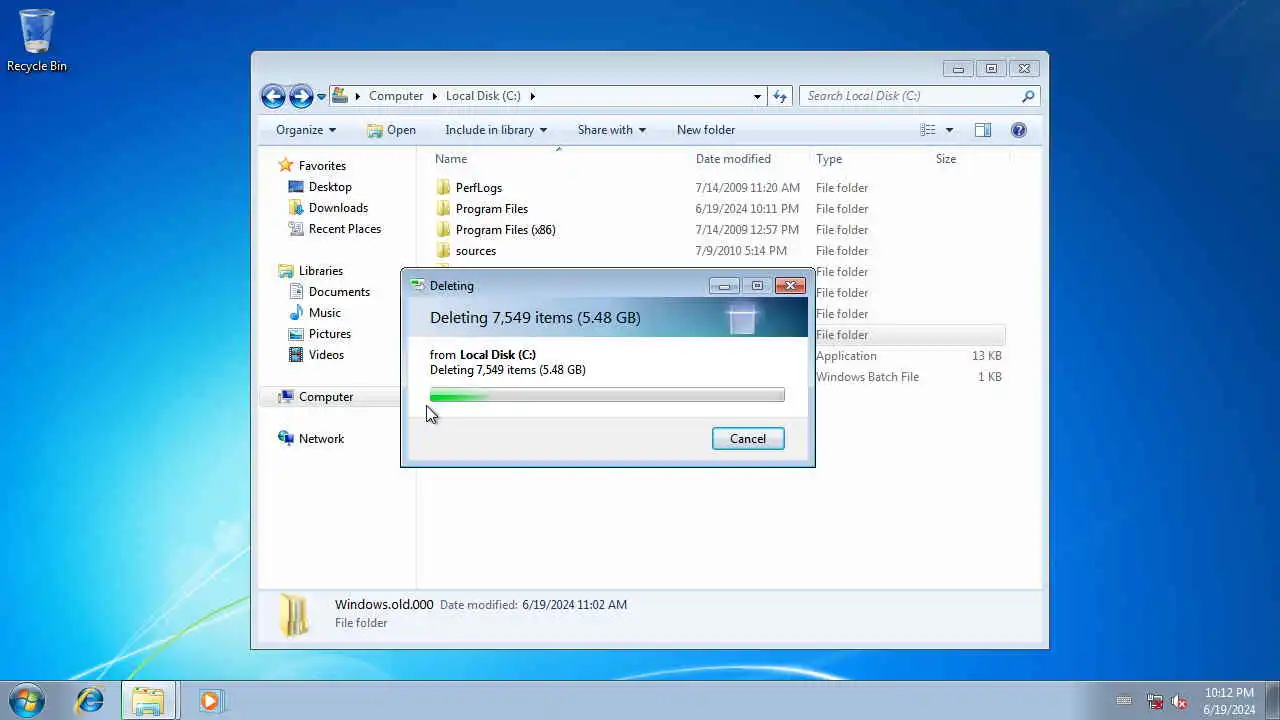Click the Deleting dialog title icon
This screenshot has height=720, width=1280.
tap(418, 286)
